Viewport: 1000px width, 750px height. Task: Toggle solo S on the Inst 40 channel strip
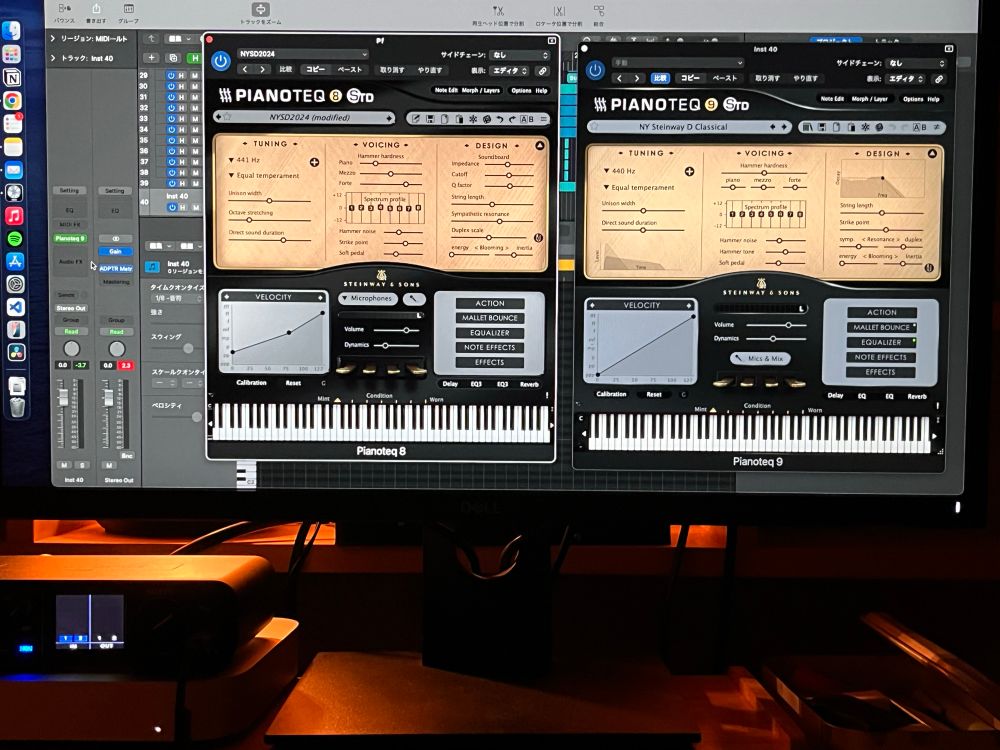pyautogui.click(x=82, y=465)
